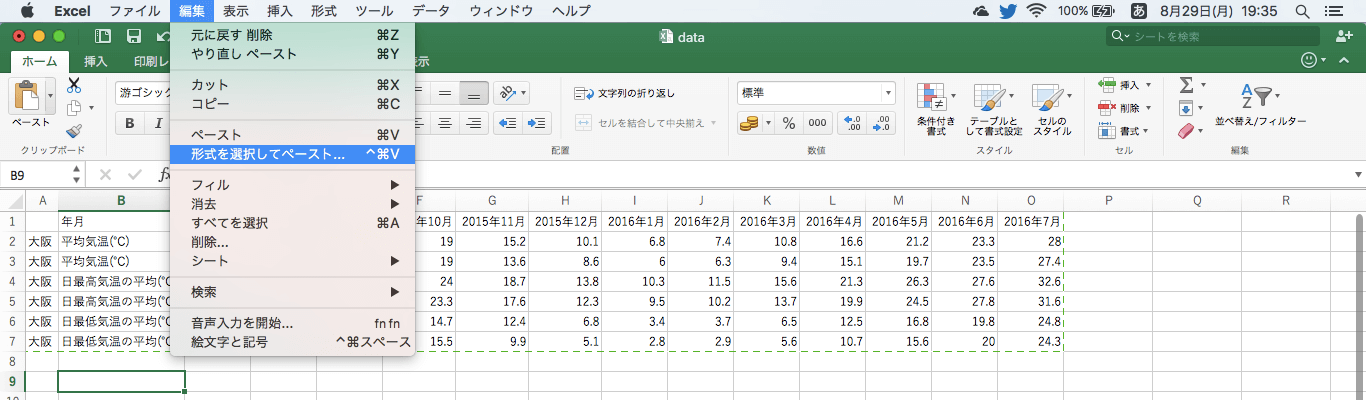
Task: Select the Format Painter brush
Action: 74,131
